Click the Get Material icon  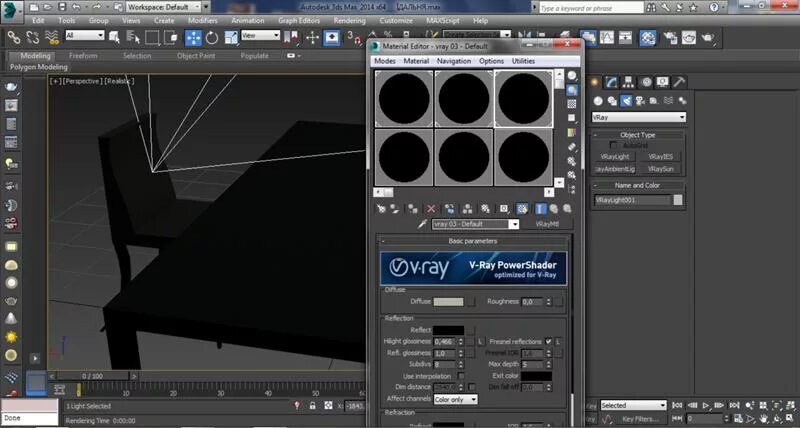(381, 209)
